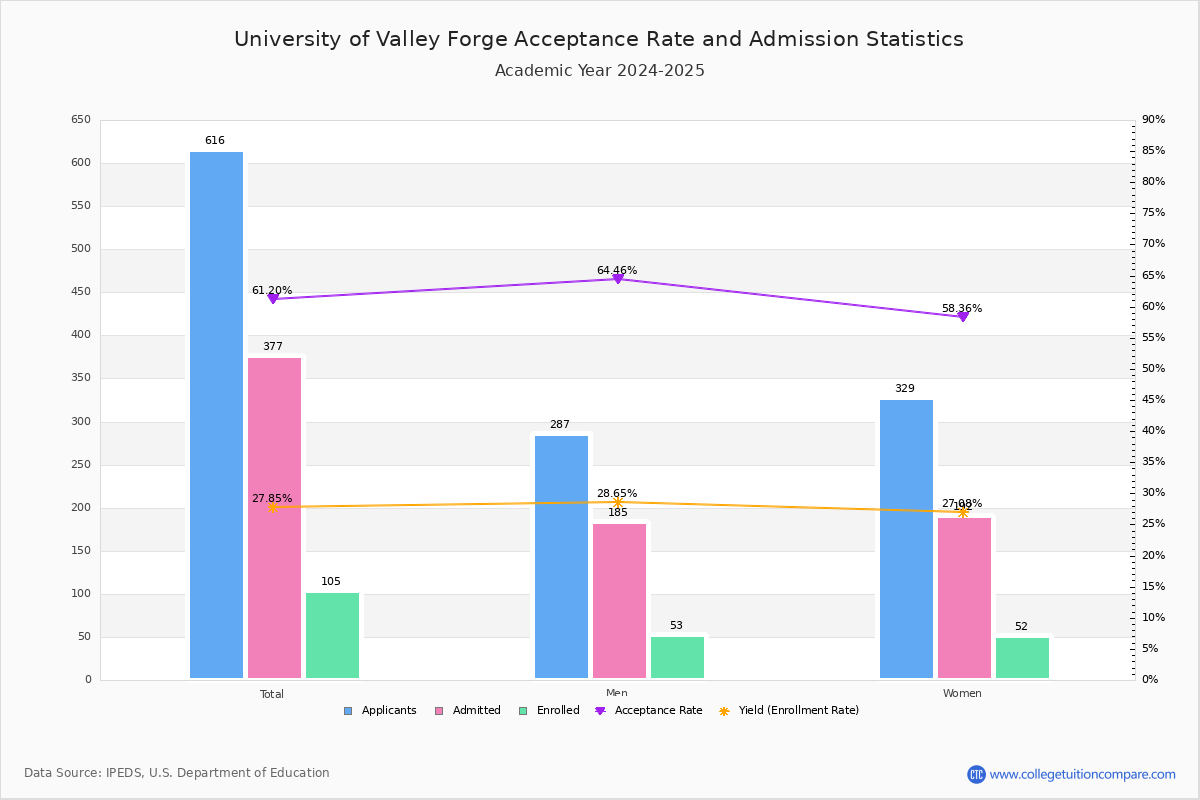Screen dimensions: 1200x800
Task: Open www.collegetuitioncompare.com link
Action: click(x=1083, y=774)
